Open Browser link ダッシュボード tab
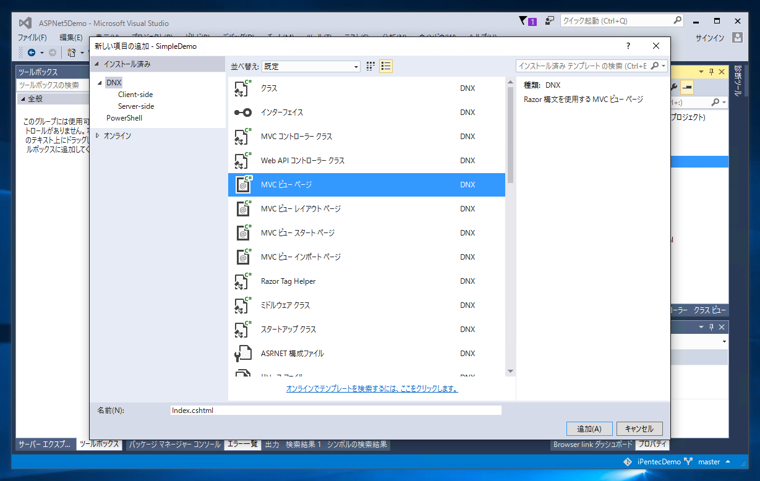 [x=593, y=444]
